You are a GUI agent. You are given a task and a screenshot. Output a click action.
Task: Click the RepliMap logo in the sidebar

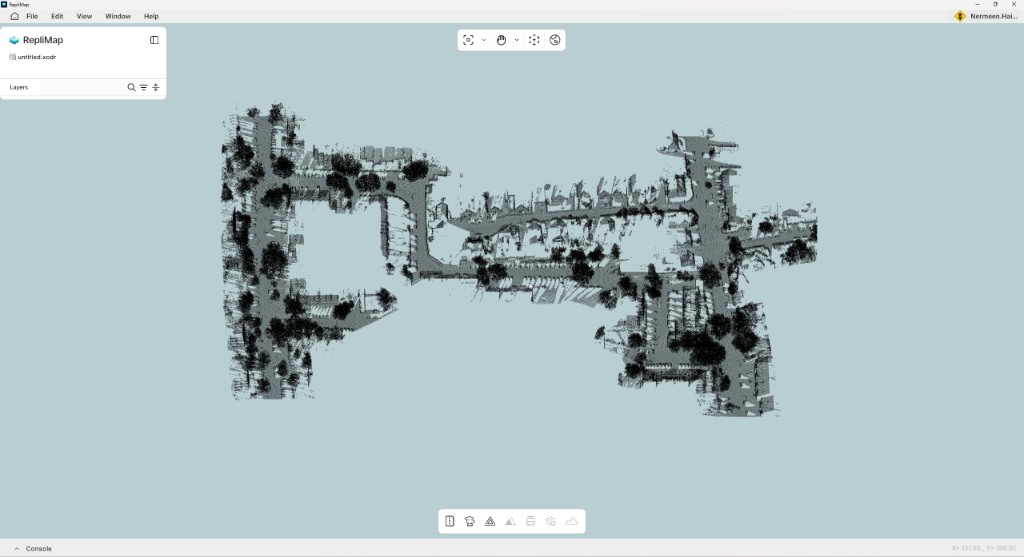point(14,40)
